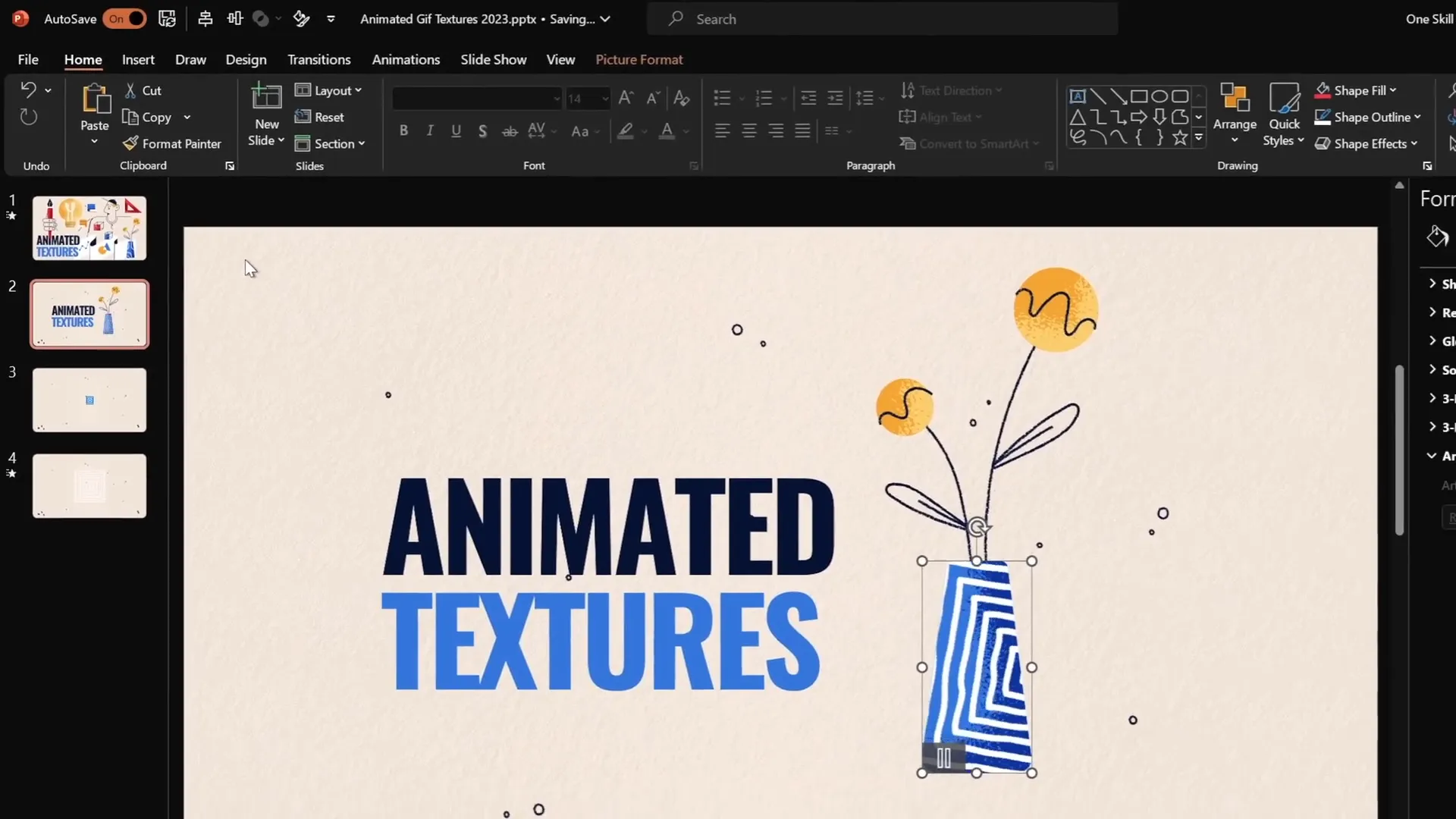The image size is (1456, 819).
Task: Toggle Justify paragraph alignment
Action: (x=802, y=130)
